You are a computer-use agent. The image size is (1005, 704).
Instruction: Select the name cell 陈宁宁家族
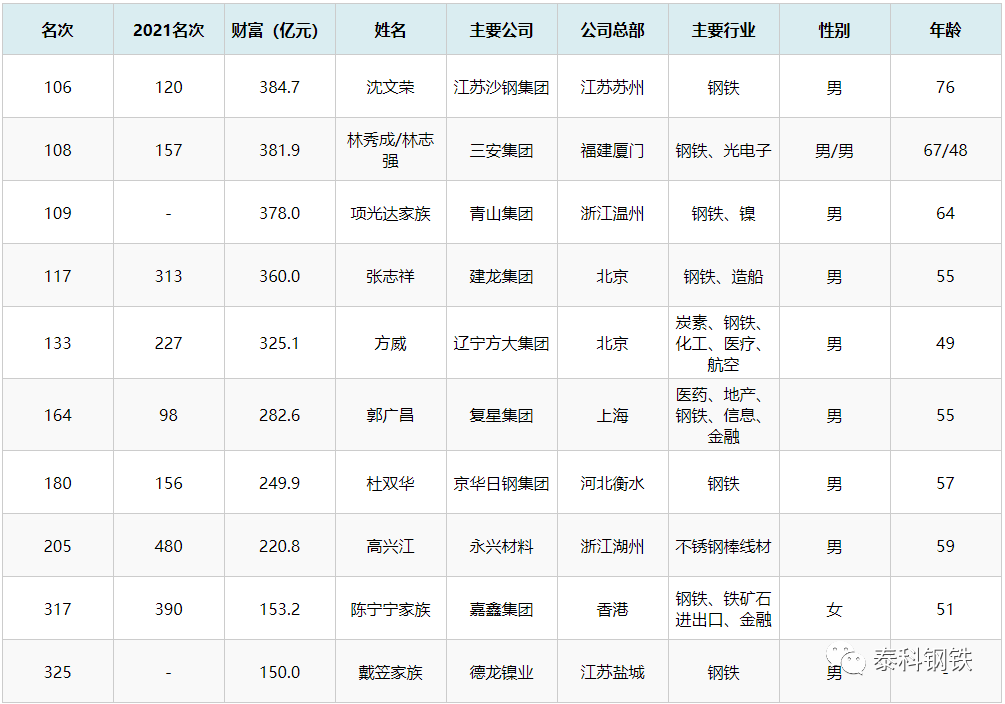(390, 609)
